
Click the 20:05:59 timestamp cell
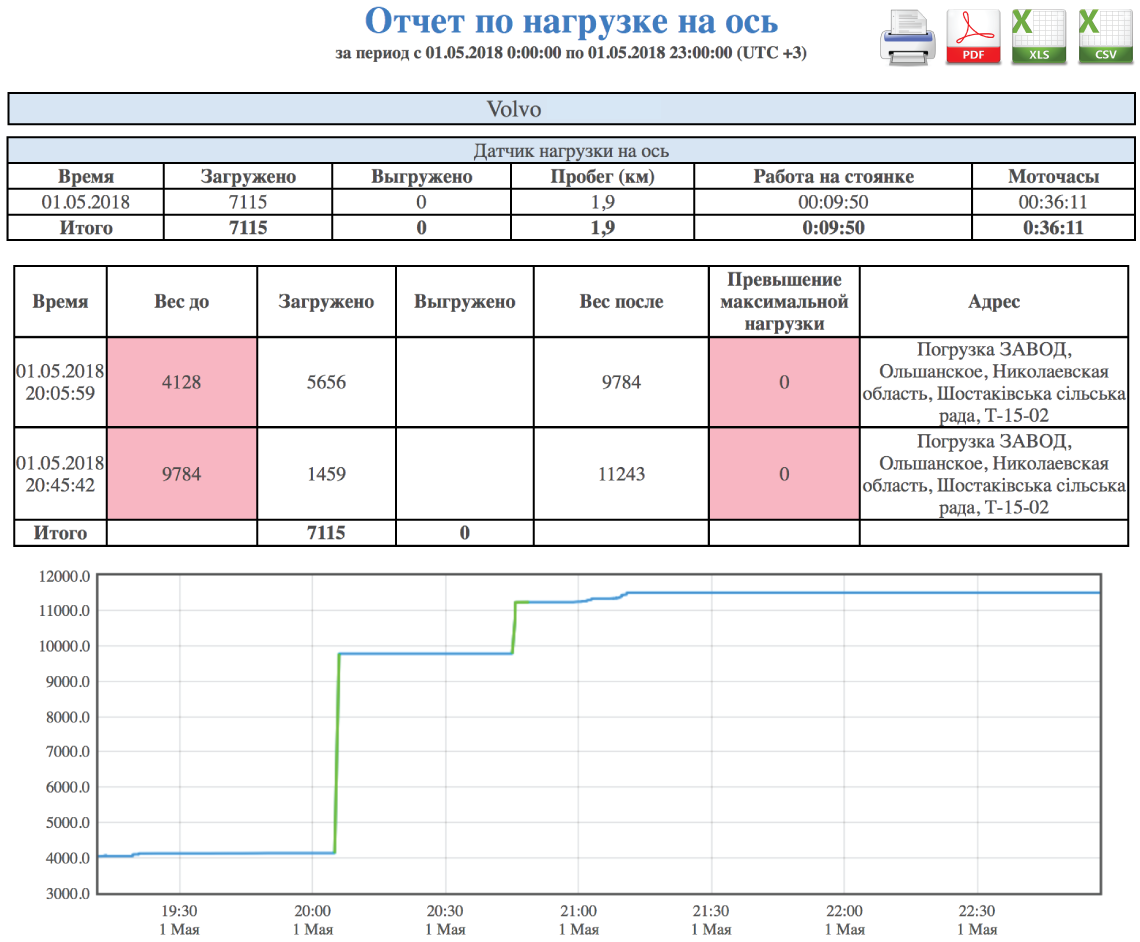[60, 382]
